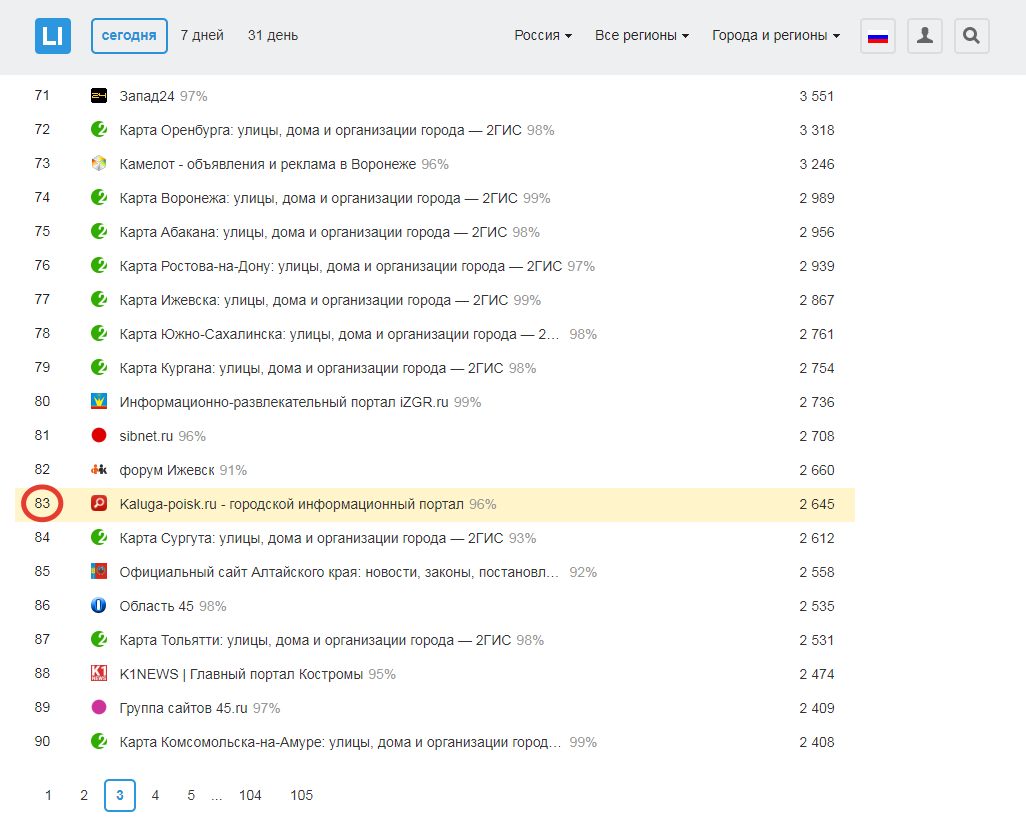The height and width of the screenshot is (823, 1026).
Task: Open the Russian flag language selector
Action: [x=877, y=37]
